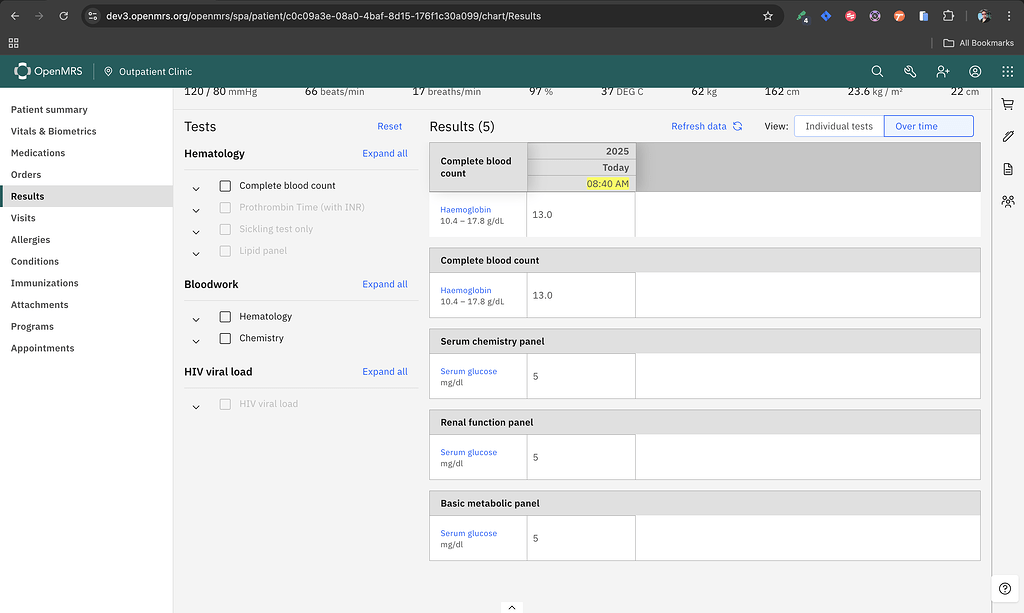Expand the Complete blood count chevron

pyautogui.click(x=195, y=187)
